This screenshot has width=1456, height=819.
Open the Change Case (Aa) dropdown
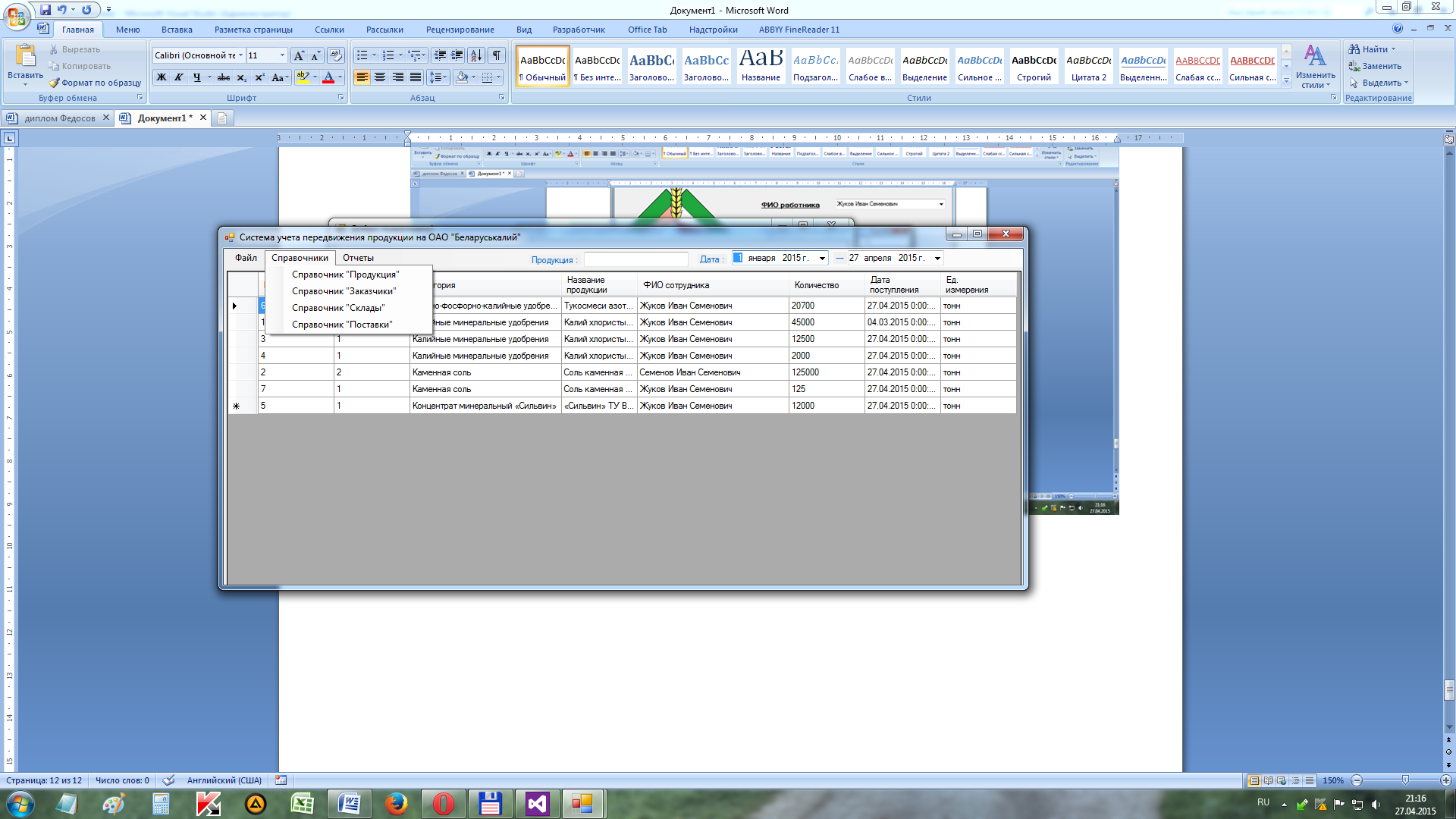click(x=280, y=77)
